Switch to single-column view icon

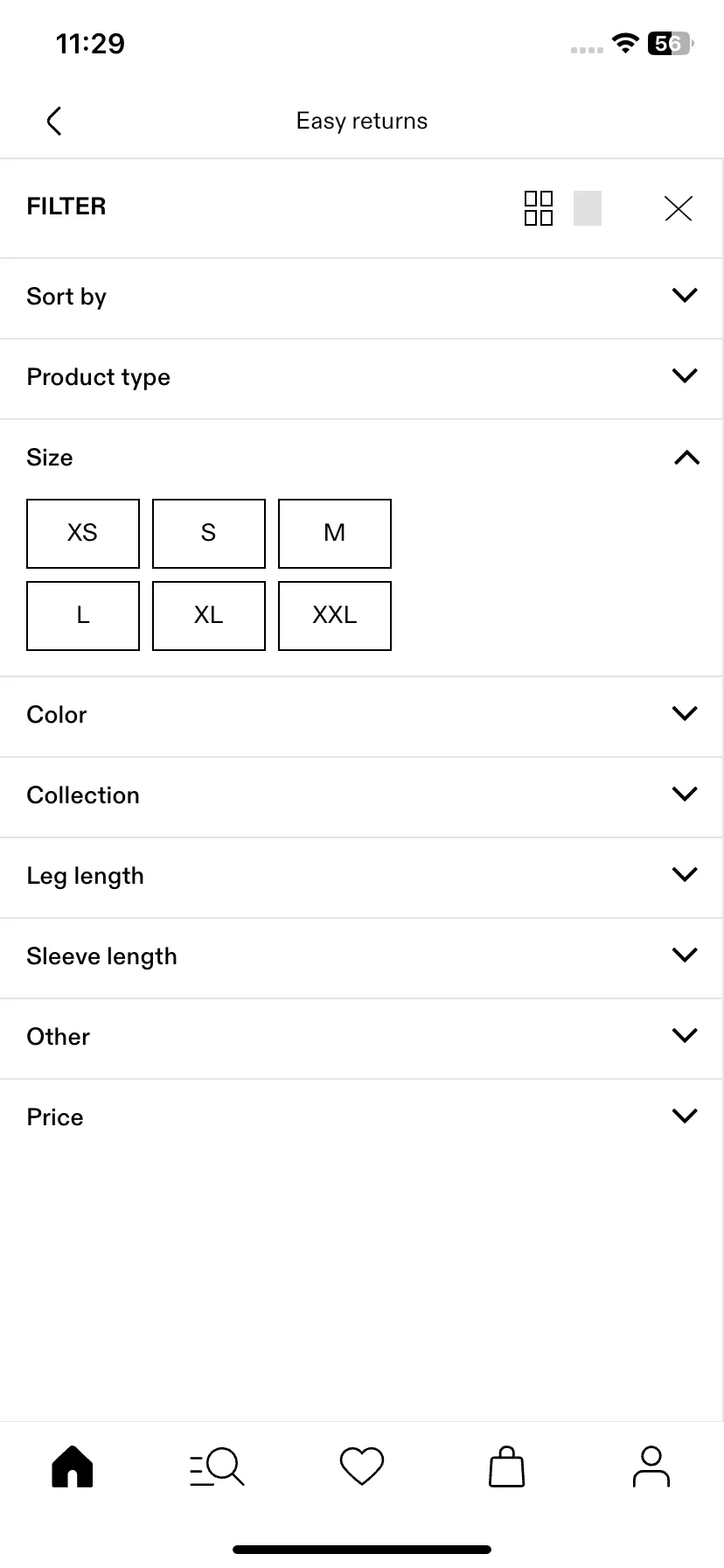pyautogui.click(x=588, y=208)
